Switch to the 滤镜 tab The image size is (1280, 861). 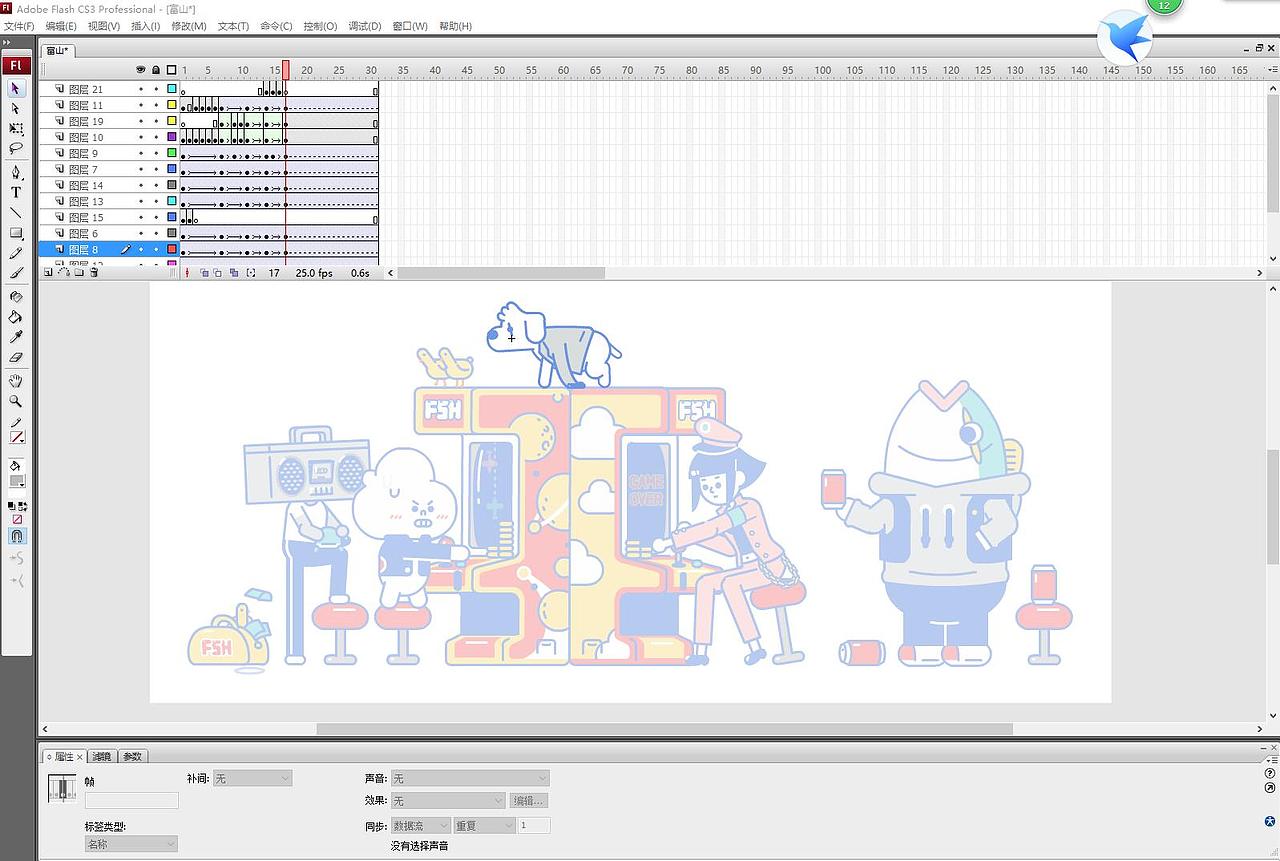click(102, 756)
